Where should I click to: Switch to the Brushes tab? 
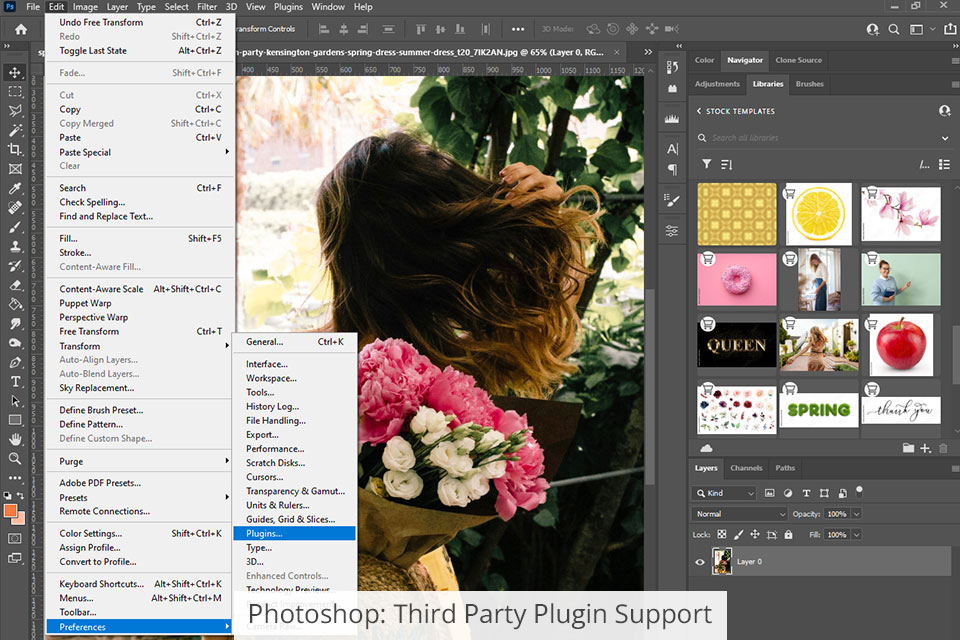point(809,84)
